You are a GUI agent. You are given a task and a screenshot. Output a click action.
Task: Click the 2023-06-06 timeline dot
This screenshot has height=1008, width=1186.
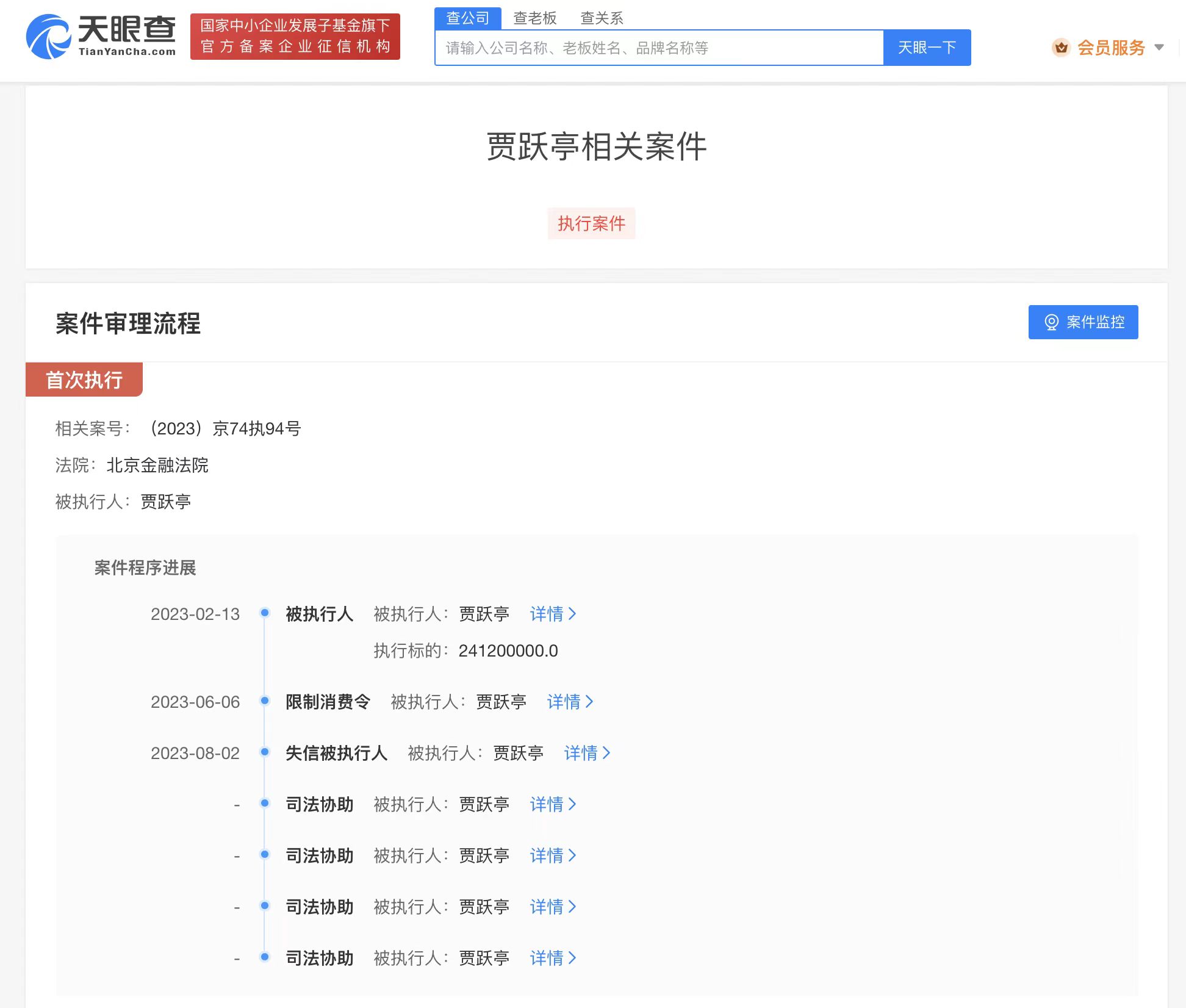pos(265,700)
